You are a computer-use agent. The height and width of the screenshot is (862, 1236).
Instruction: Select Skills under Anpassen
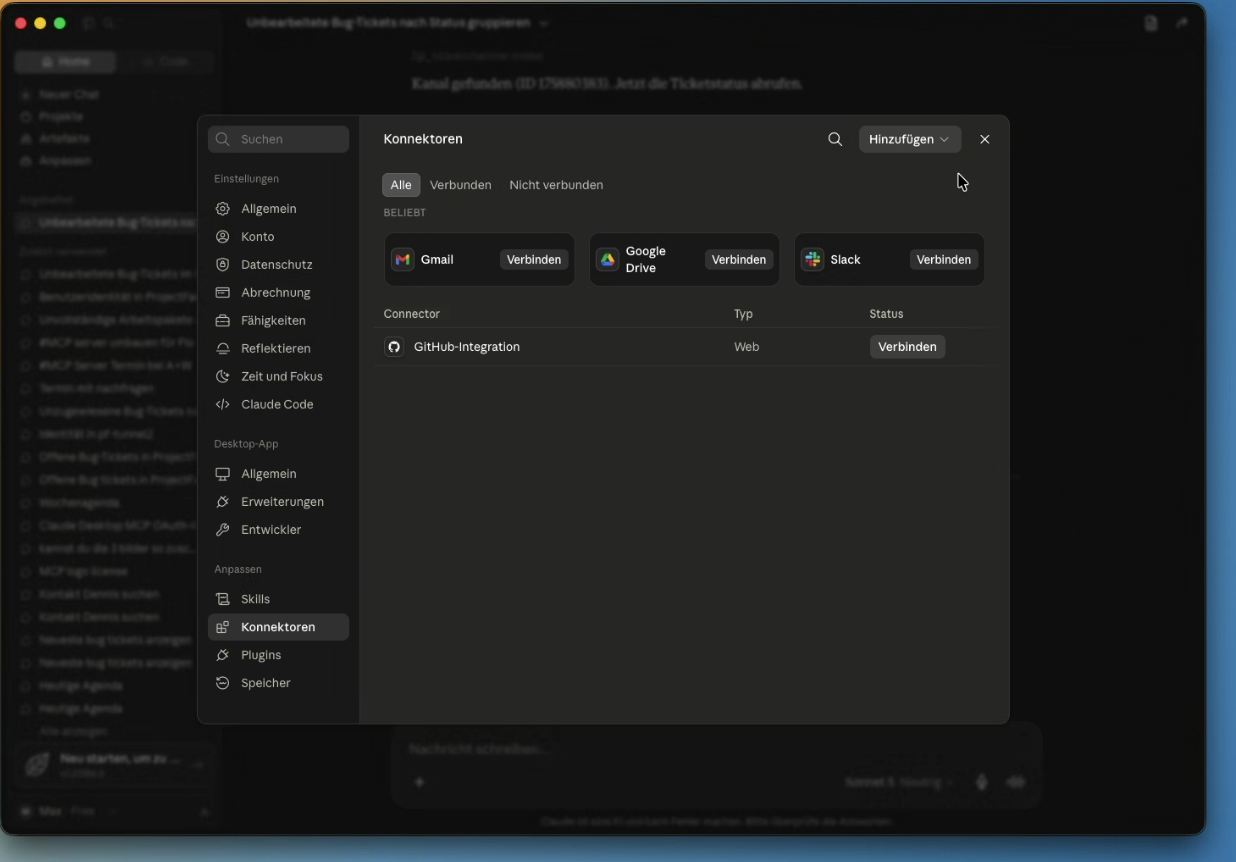(278, 599)
